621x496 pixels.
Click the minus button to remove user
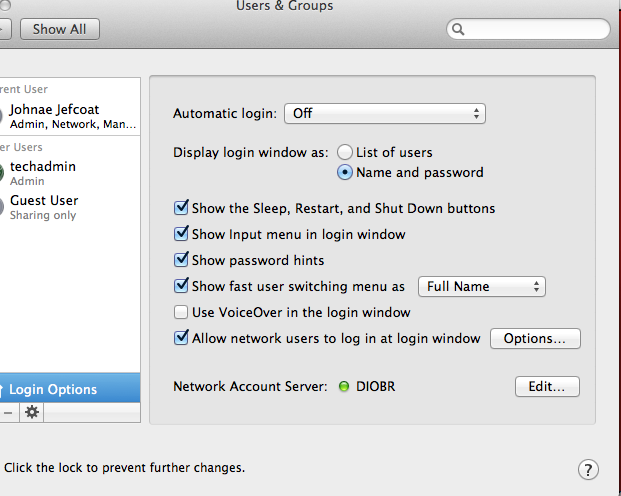8,412
